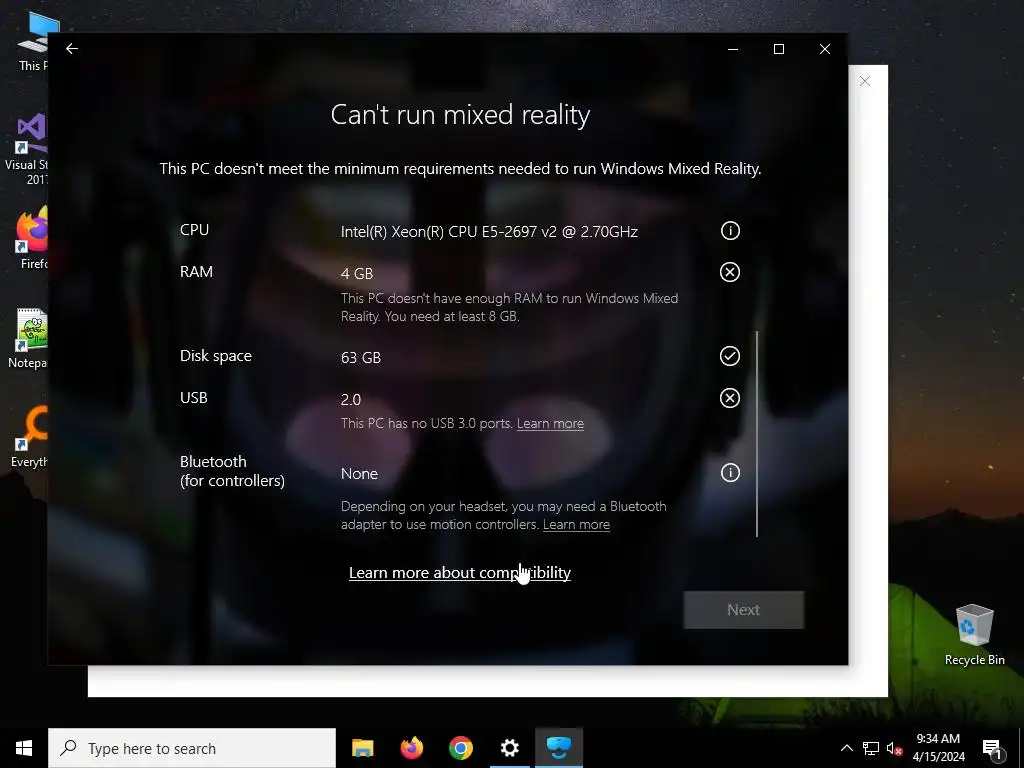The width and height of the screenshot is (1024, 768).
Task: Minimize the Mixed Reality Portal window
Action: [733, 49]
